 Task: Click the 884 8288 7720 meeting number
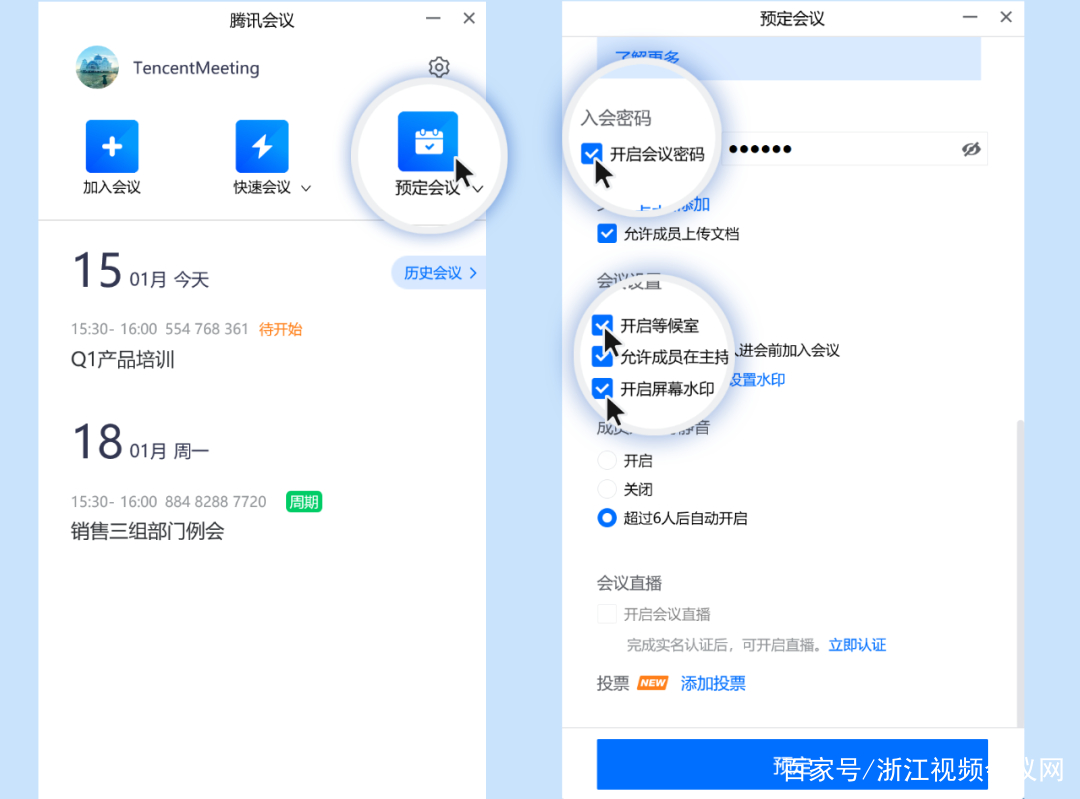coord(216,501)
